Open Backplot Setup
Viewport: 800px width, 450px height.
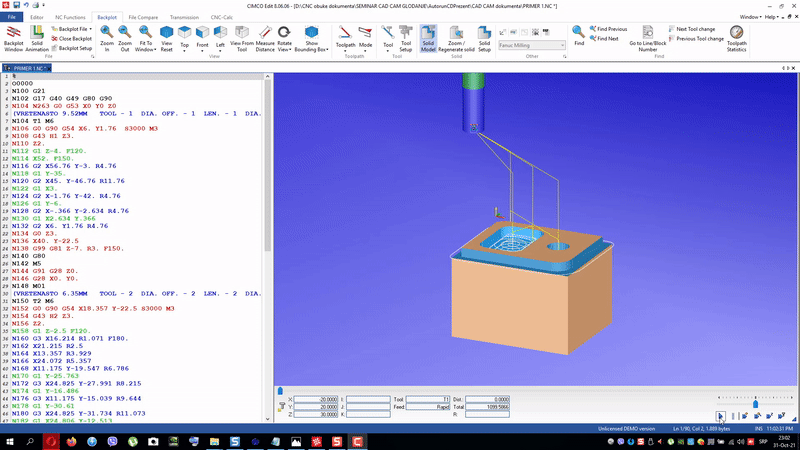(x=71, y=48)
